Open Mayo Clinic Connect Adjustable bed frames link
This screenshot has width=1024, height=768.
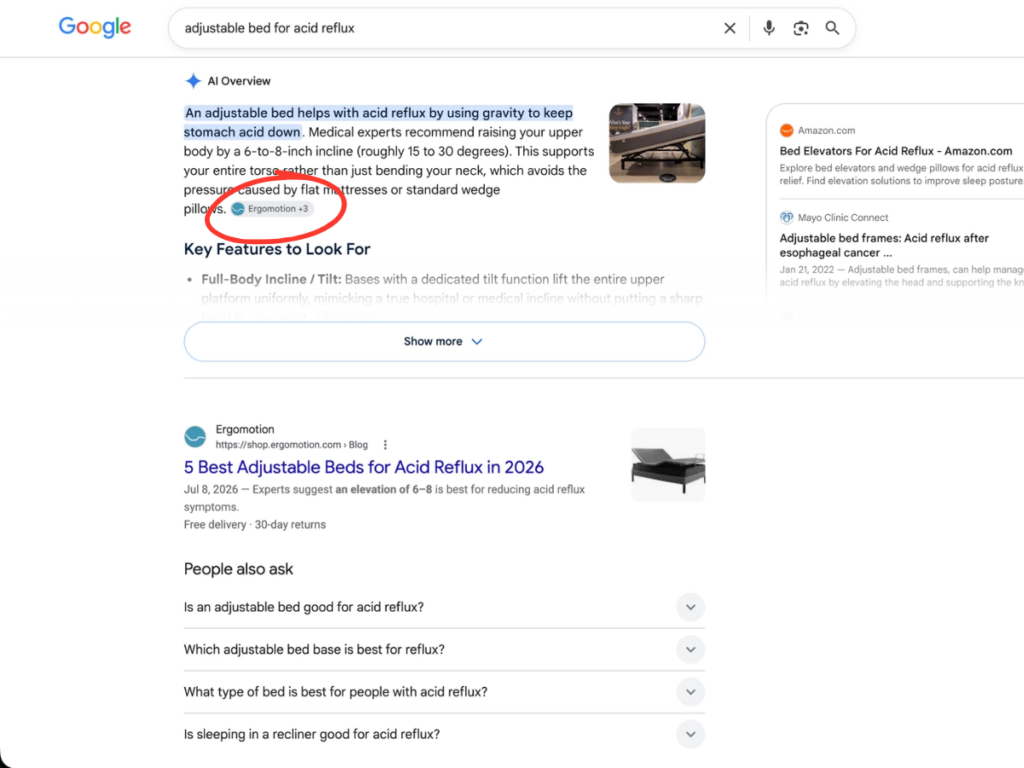[884, 246]
